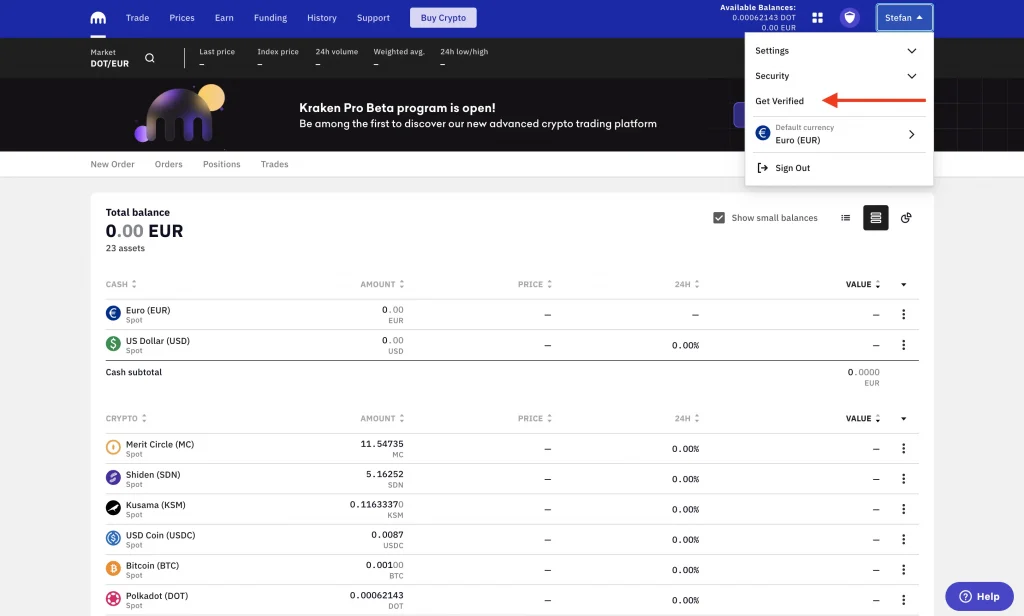The height and width of the screenshot is (616, 1024).
Task: Switch to compact list view icon
Action: pyautogui.click(x=845, y=218)
